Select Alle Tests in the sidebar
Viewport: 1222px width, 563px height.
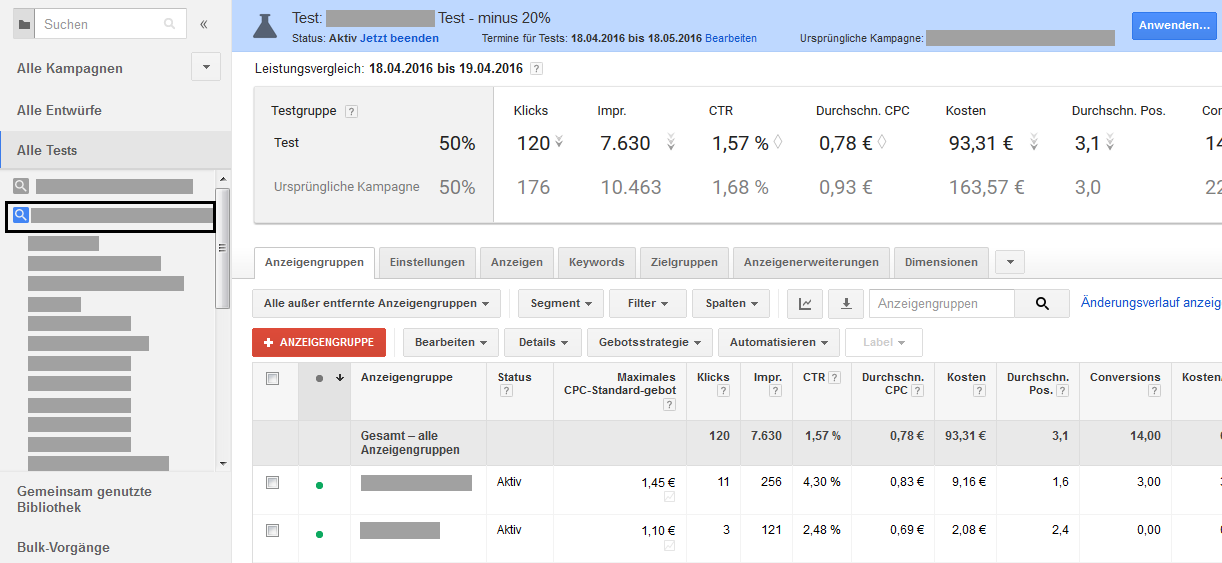tap(47, 150)
